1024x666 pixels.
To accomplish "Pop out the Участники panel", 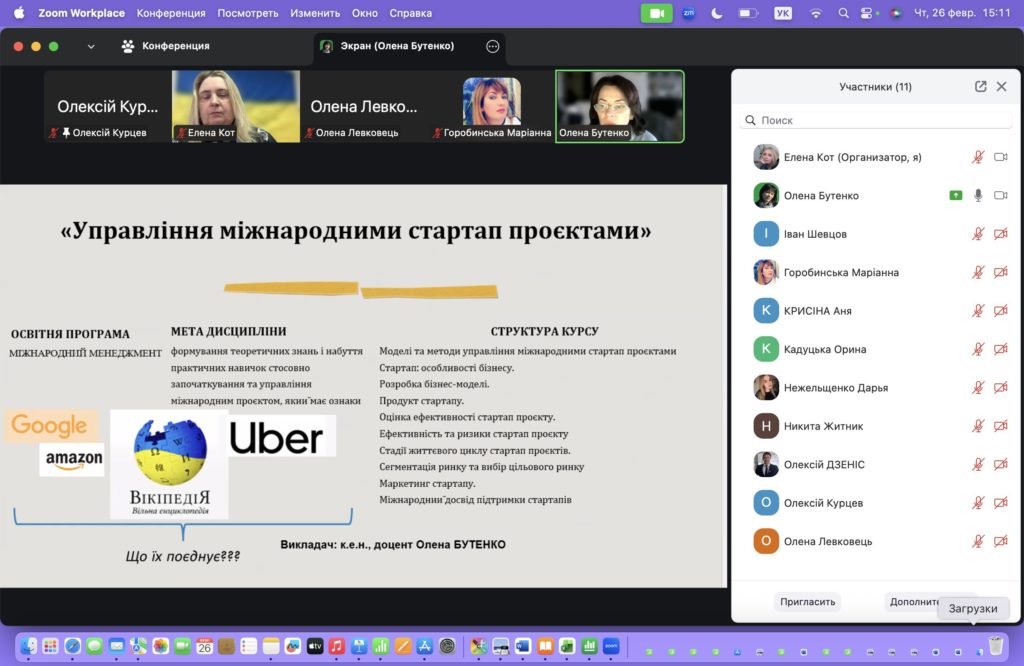I will pos(980,87).
